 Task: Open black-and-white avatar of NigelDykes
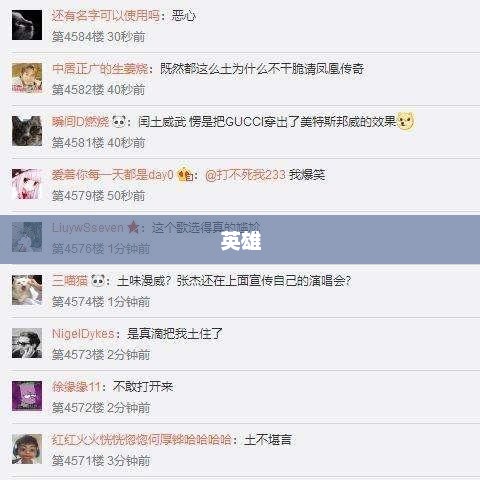[x=27, y=343]
